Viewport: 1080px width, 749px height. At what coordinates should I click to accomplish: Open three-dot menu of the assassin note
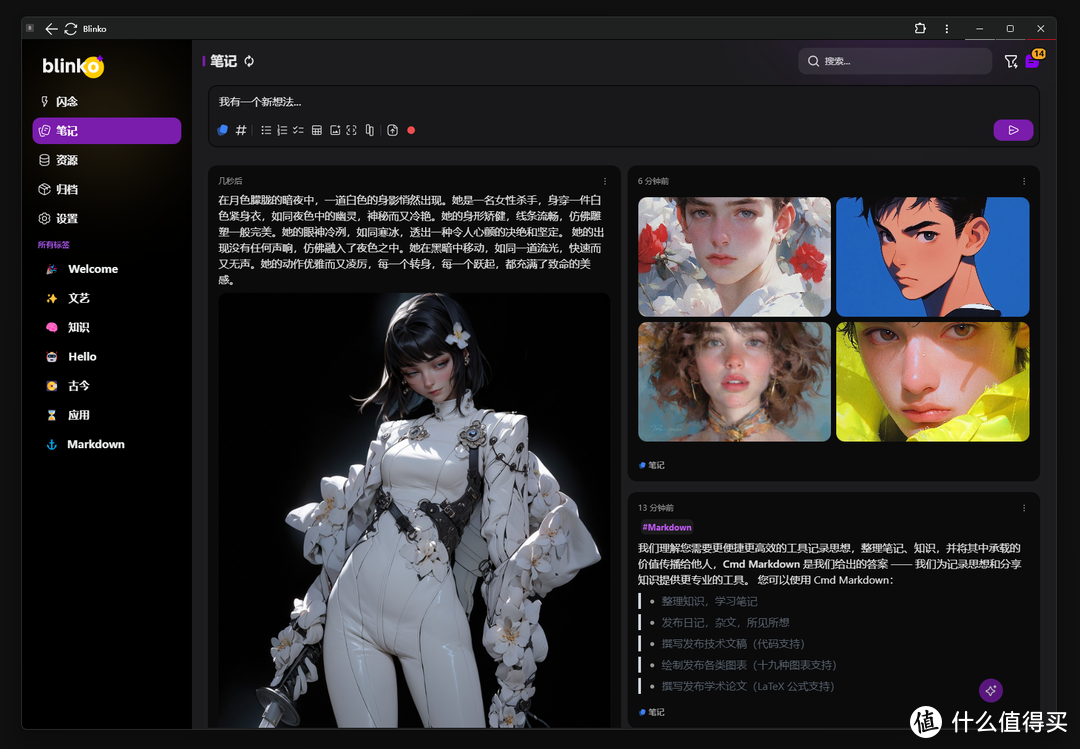click(605, 181)
